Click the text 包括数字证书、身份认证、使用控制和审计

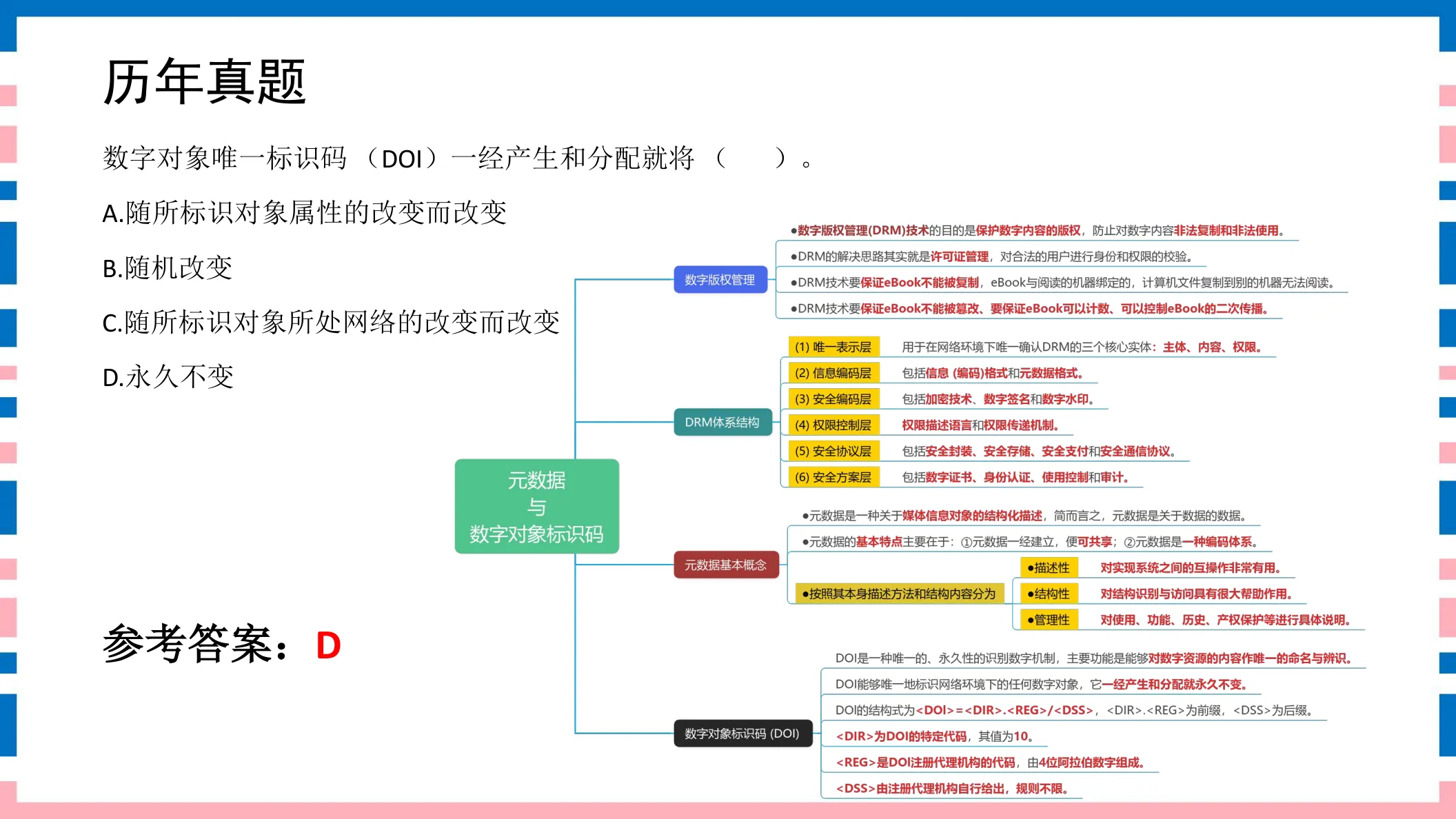[x=1015, y=477]
